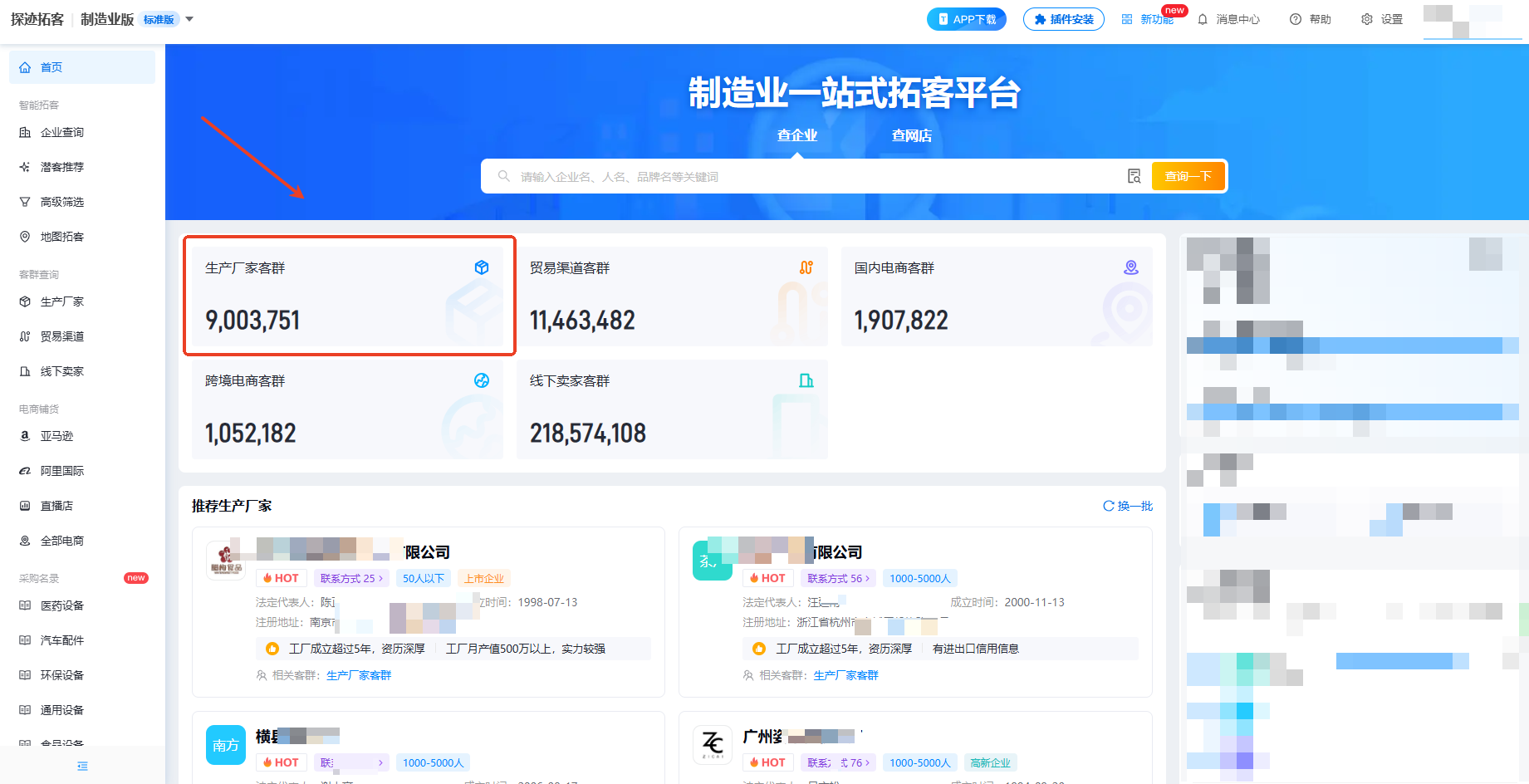Click the help question mark icon
Screen dimensions: 1529x784
point(1295,19)
